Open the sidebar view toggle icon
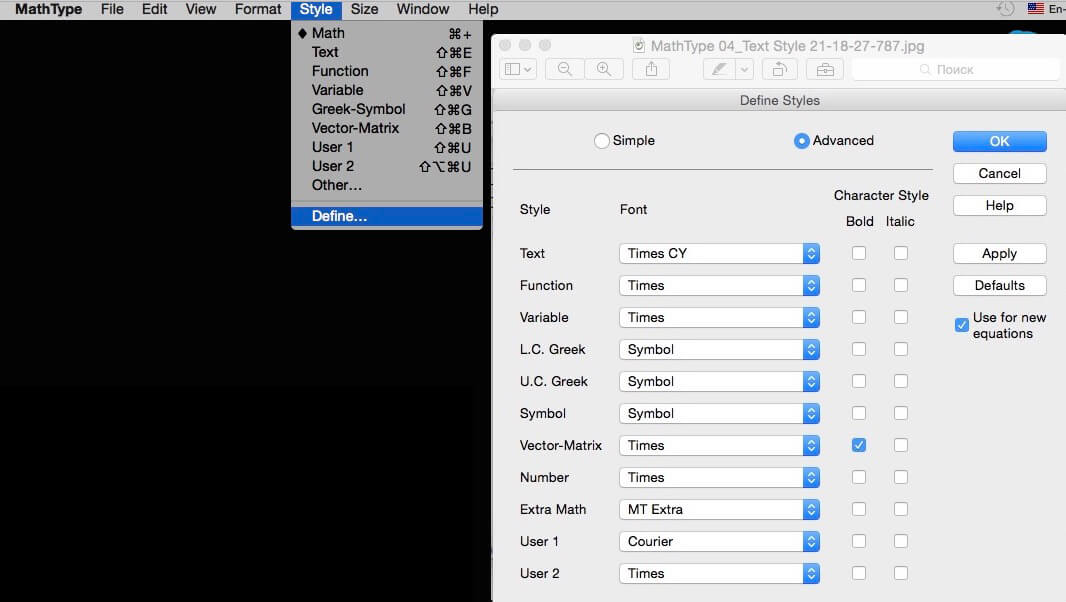Viewport: 1066px width, 602px height. pos(518,69)
